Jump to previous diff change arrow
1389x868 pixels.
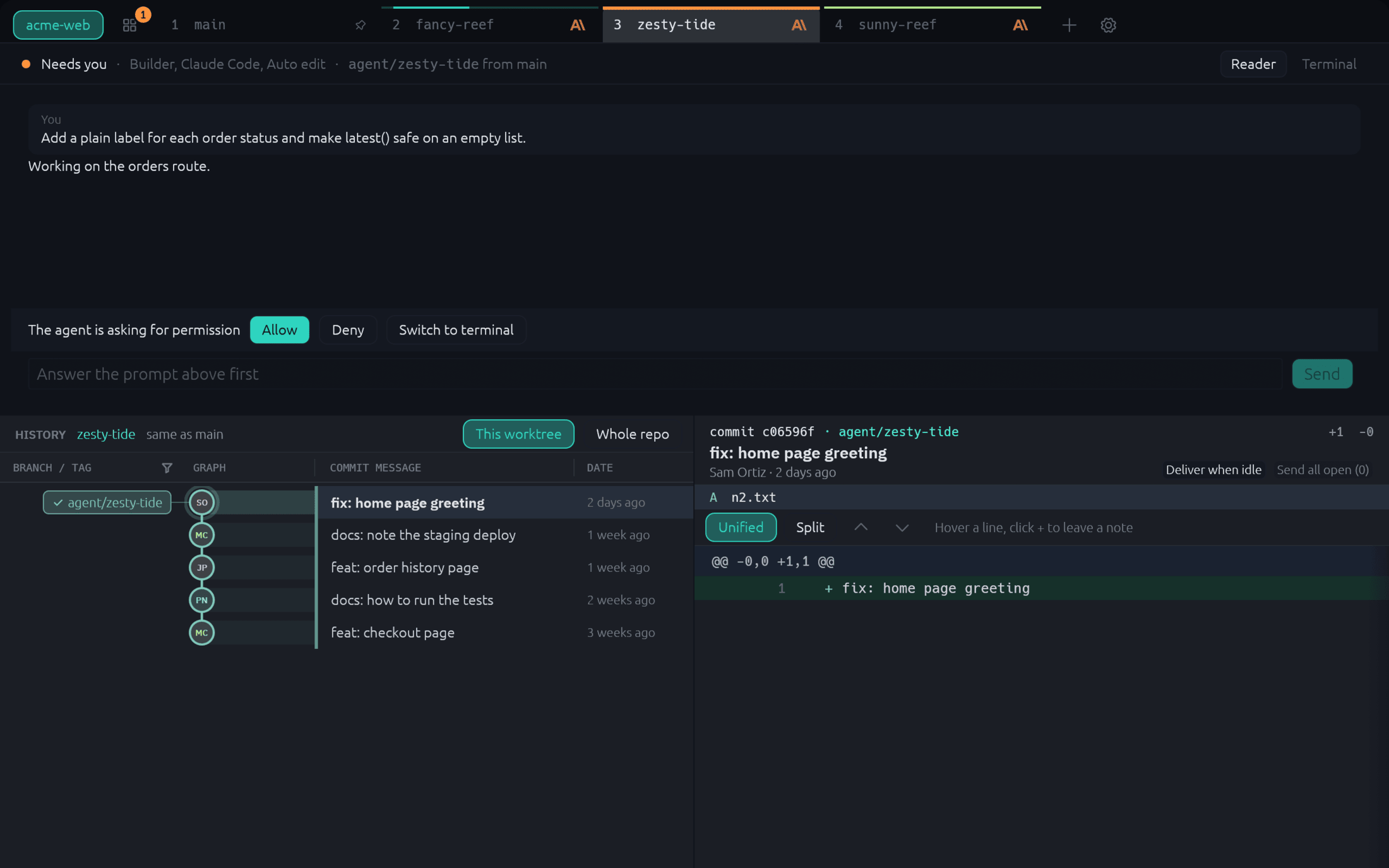(861, 527)
